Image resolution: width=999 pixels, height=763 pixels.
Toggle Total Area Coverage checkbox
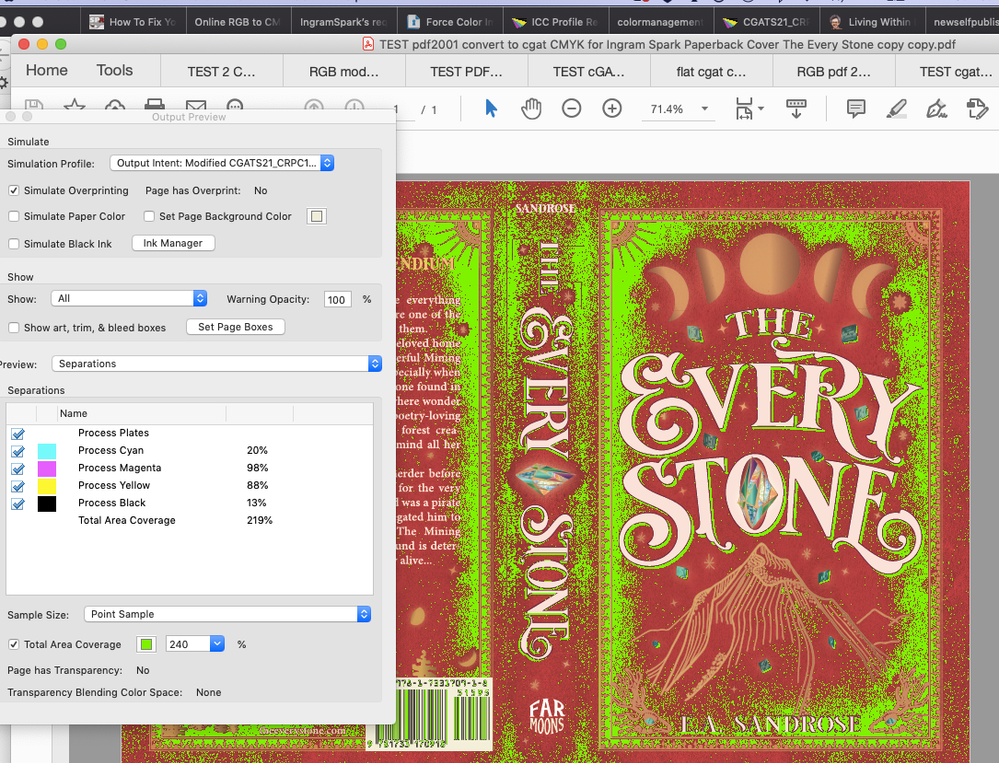click(x=14, y=645)
